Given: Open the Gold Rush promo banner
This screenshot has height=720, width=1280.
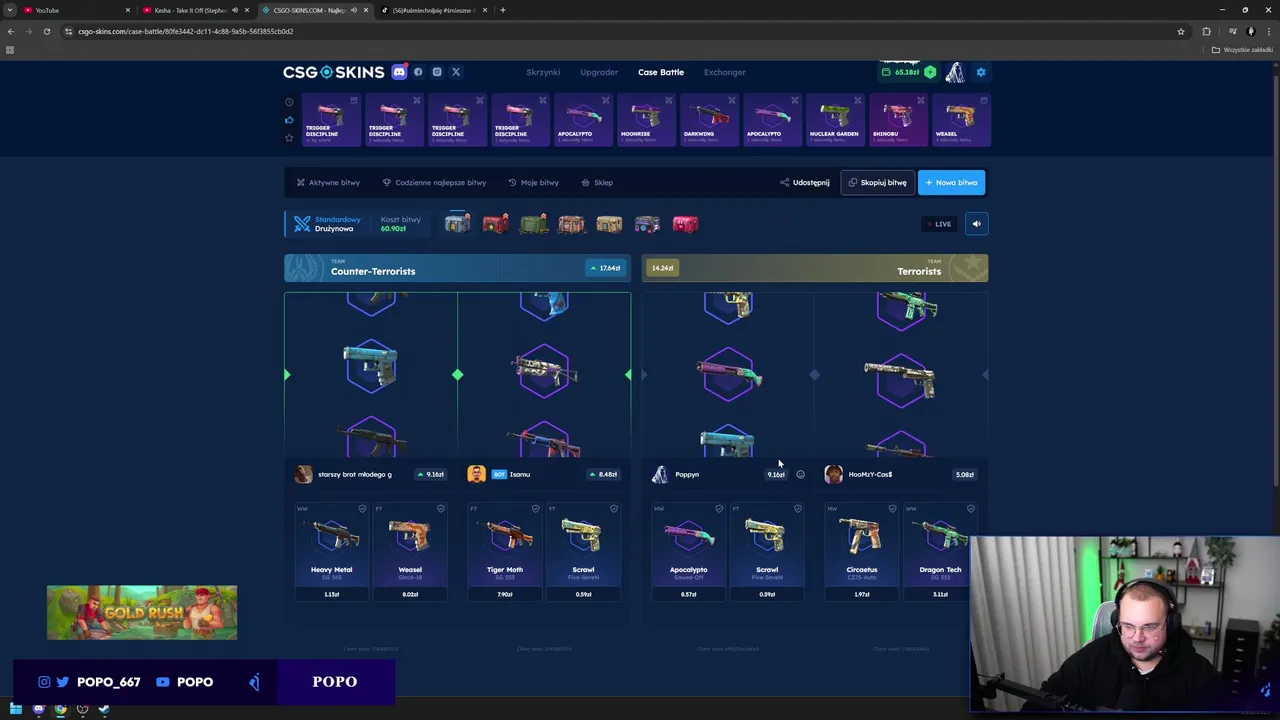Looking at the screenshot, I should pyautogui.click(x=142, y=612).
